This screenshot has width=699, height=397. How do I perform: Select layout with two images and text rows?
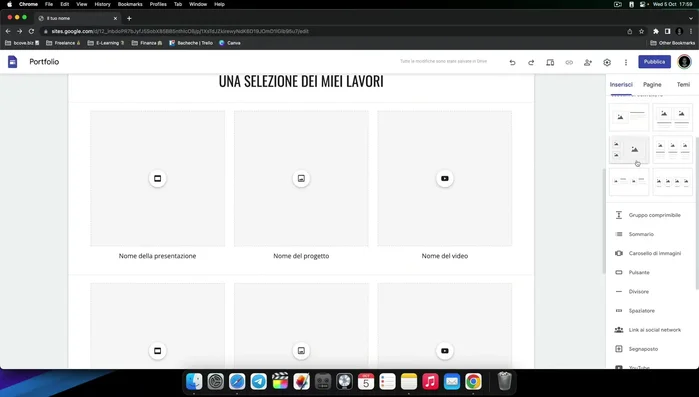click(x=629, y=182)
